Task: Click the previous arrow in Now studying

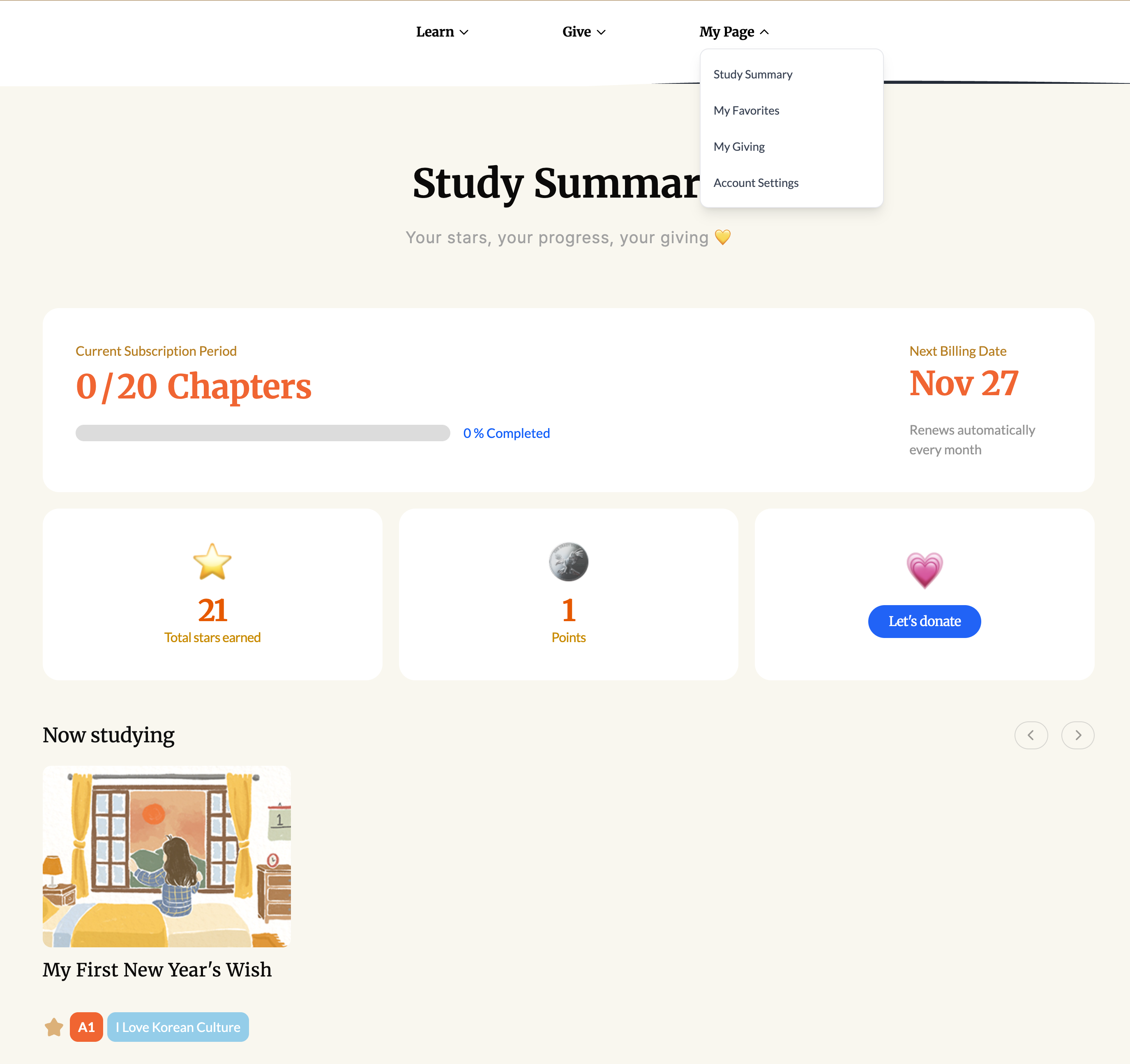Action: (1031, 735)
